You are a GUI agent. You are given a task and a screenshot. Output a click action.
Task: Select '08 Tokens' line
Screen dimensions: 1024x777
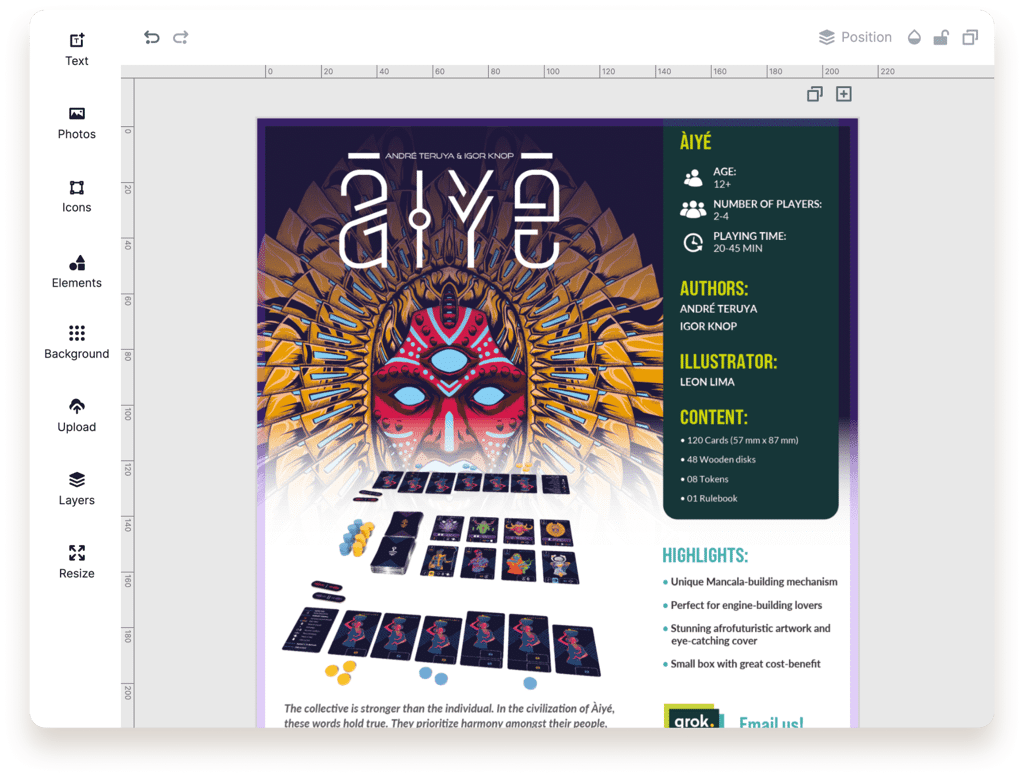pyautogui.click(x=705, y=479)
